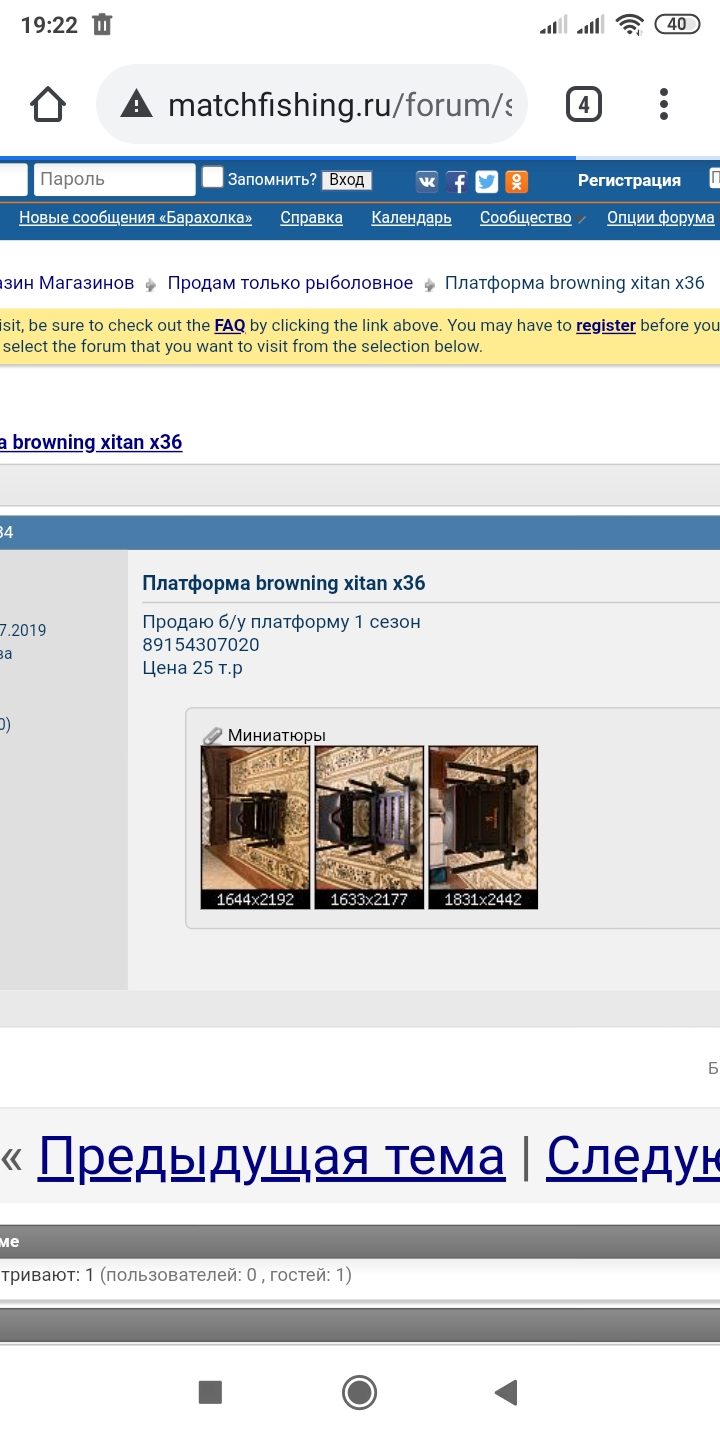The image size is (720, 1440).
Task: Tap the battery indicator showing 40
Action: click(677, 25)
